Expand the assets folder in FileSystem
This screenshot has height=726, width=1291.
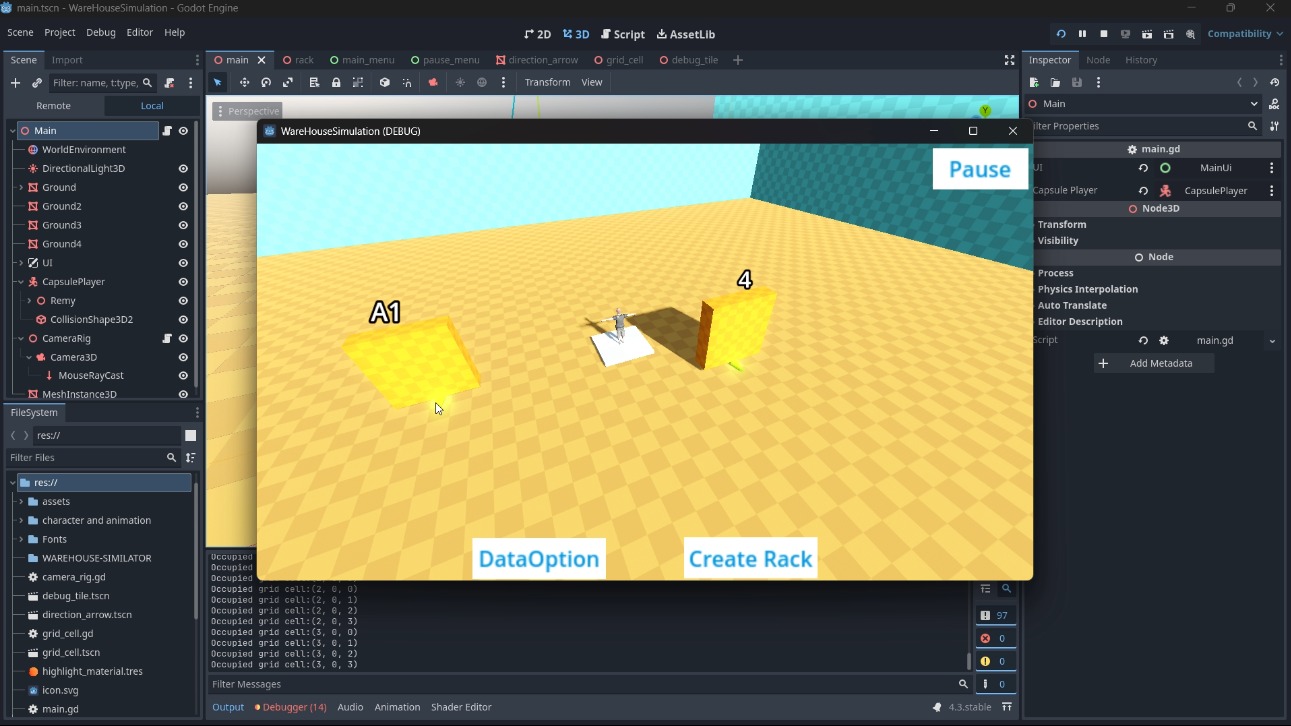coord(21,502)
